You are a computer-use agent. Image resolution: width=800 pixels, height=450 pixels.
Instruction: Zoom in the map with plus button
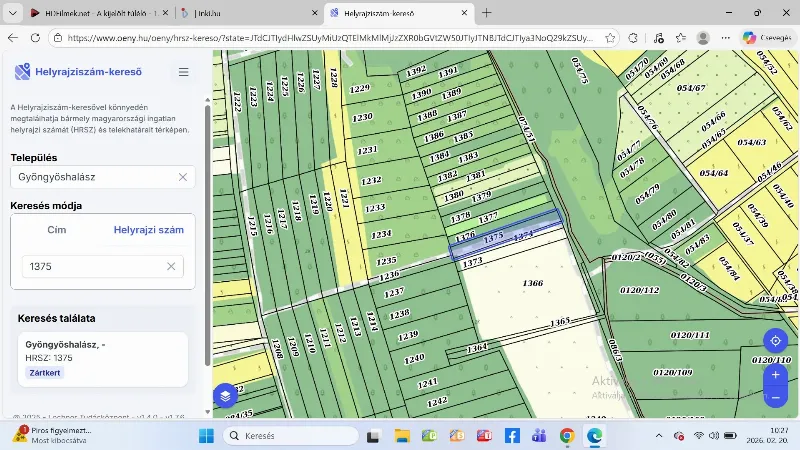click(x=775, y=375)
